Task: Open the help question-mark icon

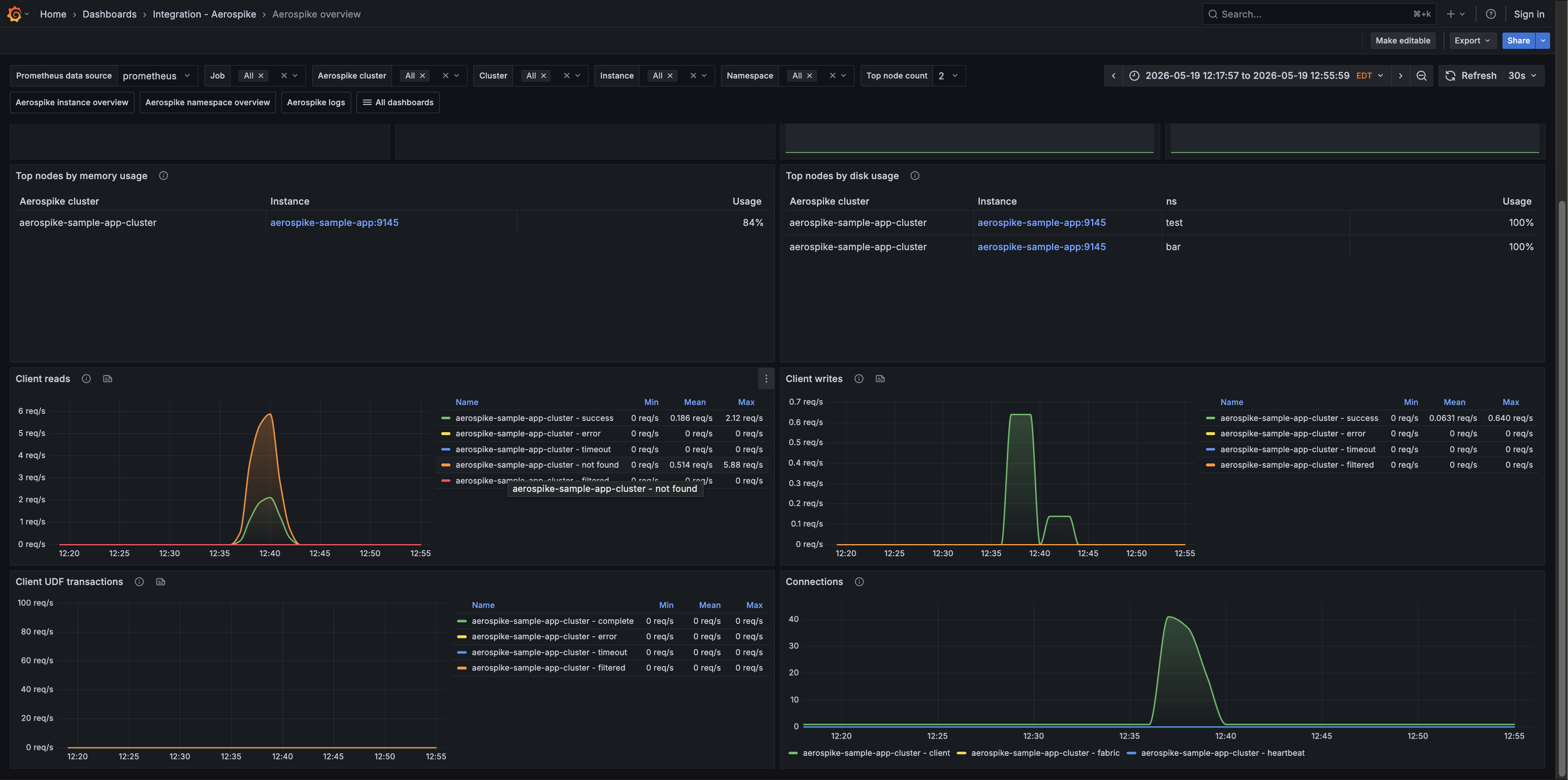Action: pyautogui.click(x=1490, y=14)
